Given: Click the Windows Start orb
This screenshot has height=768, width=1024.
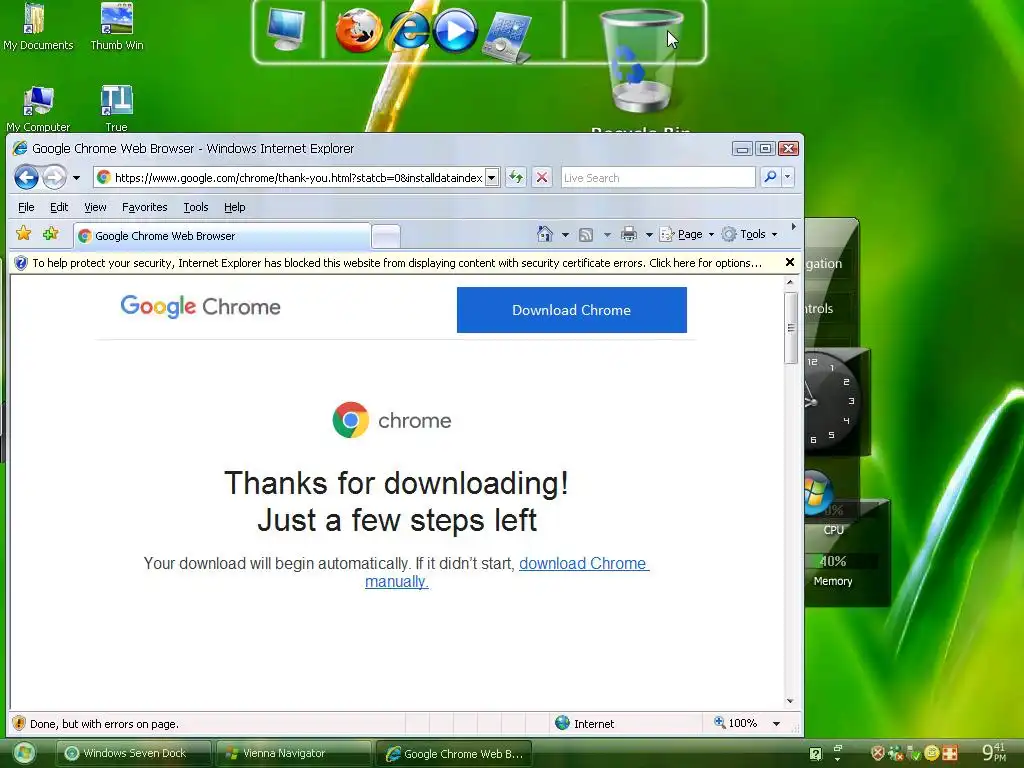Looking at the screenshot, I should point(25,754).
